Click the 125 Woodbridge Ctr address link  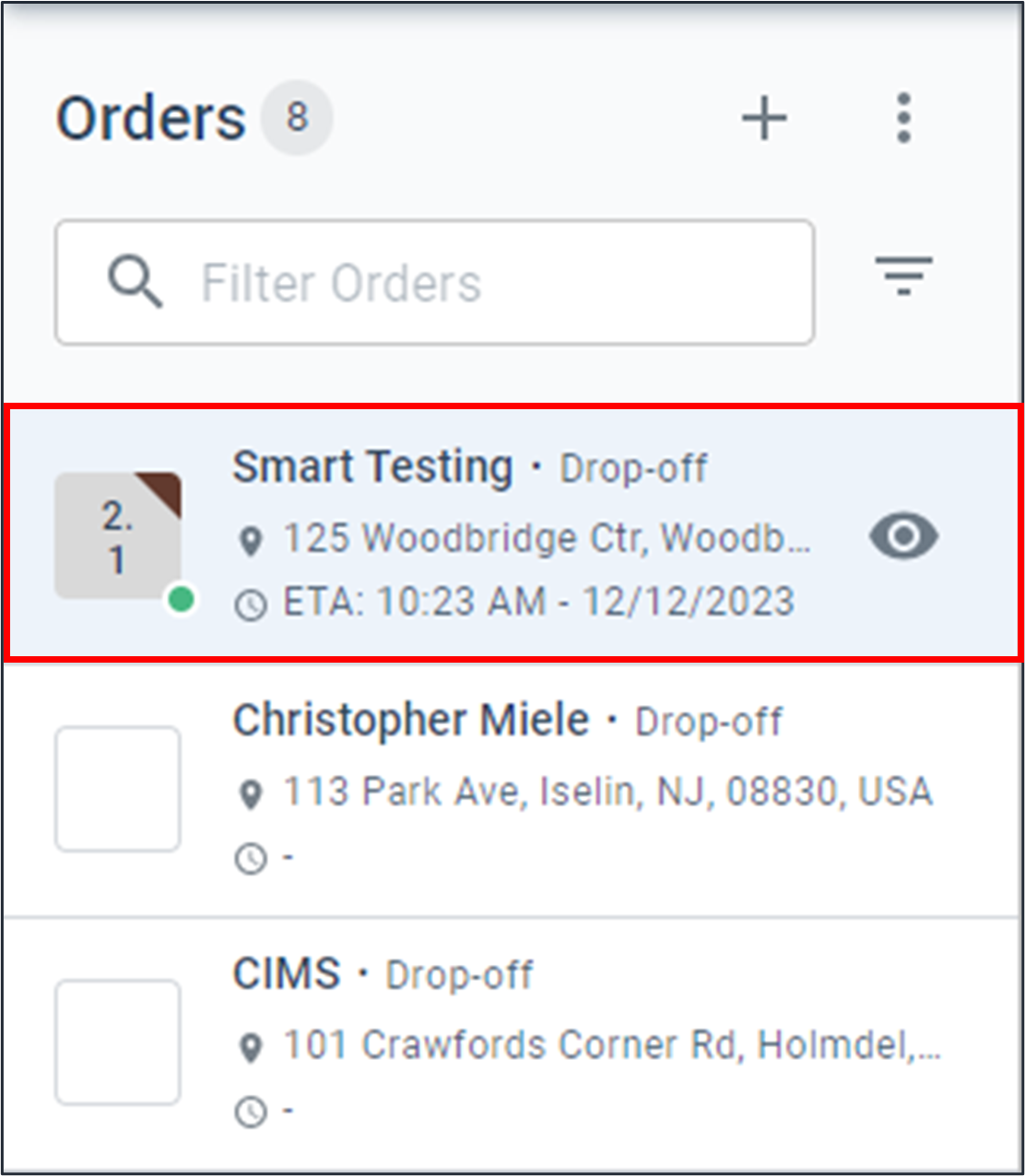coord(548,537)
